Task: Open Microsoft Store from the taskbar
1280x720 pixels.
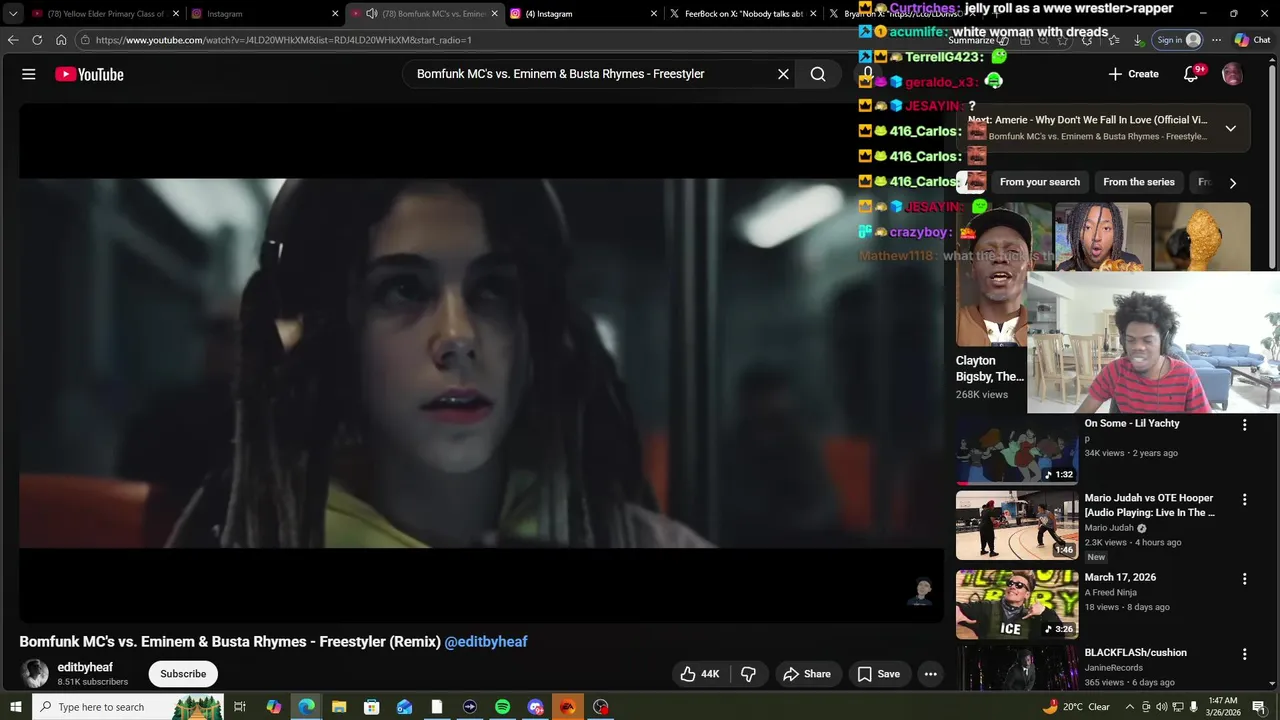Action: coord(371,707)
